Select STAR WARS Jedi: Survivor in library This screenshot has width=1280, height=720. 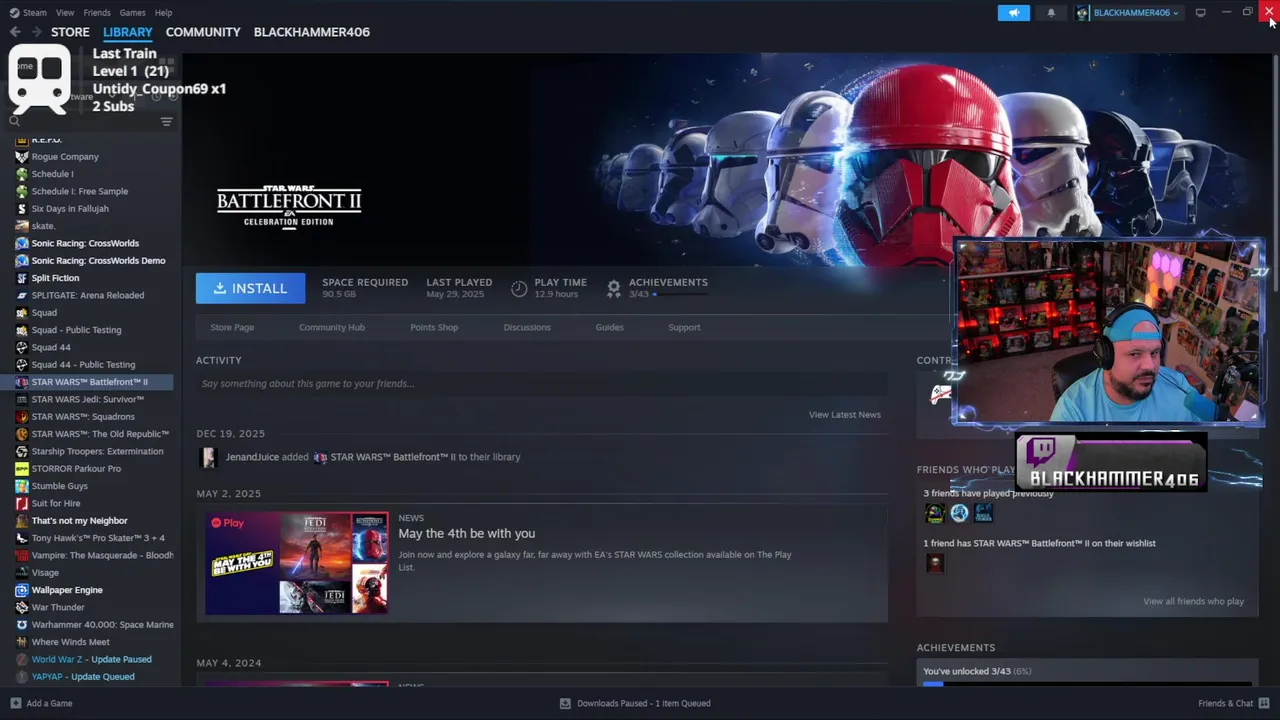pos(90,399)
